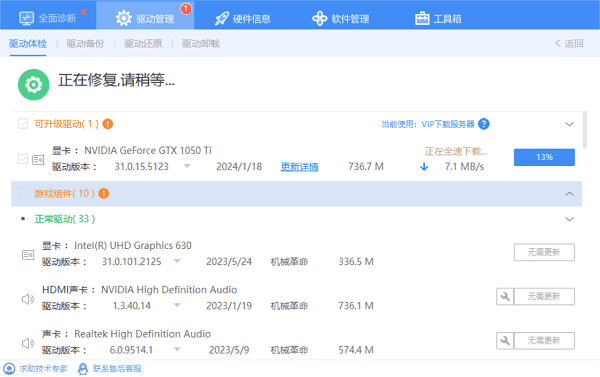The height and width of the screenshot is (377, 600).
Task: Click the 返回 back button
Action: (569, 44)
